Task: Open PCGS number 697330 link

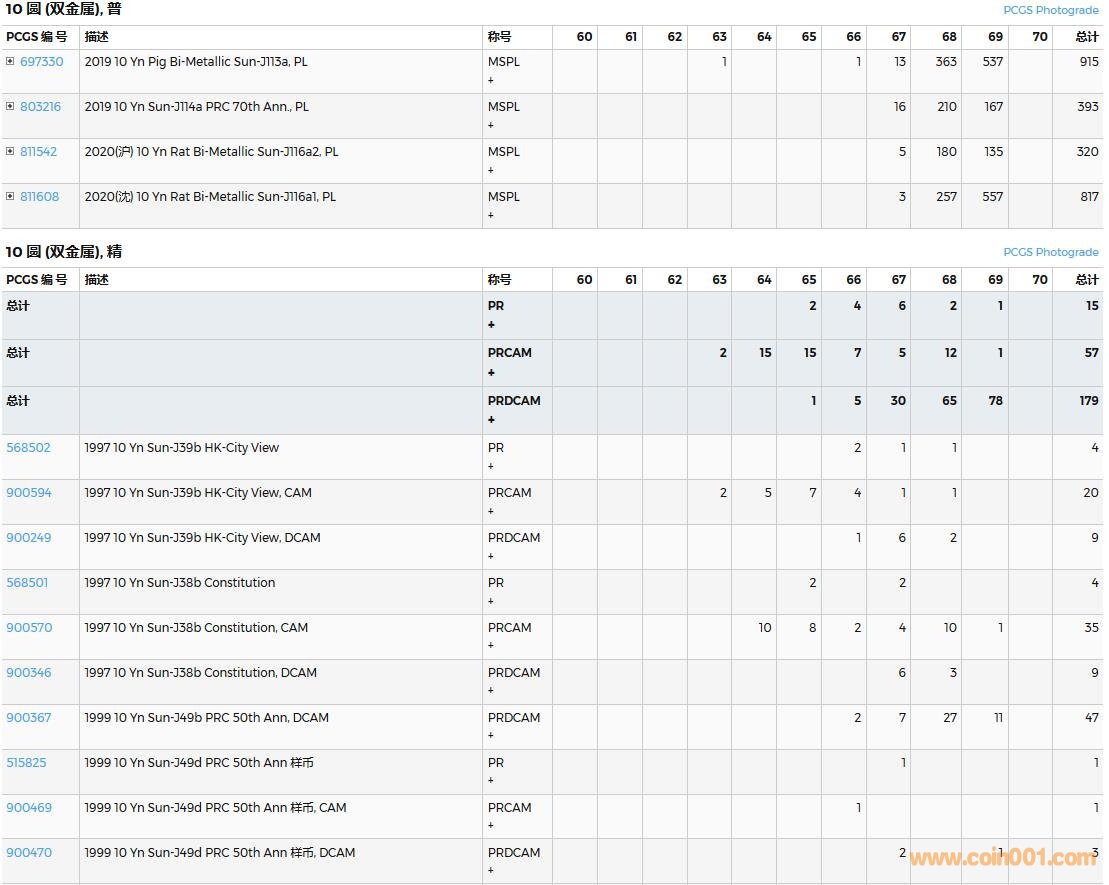Action: click(x=41, y=62)
